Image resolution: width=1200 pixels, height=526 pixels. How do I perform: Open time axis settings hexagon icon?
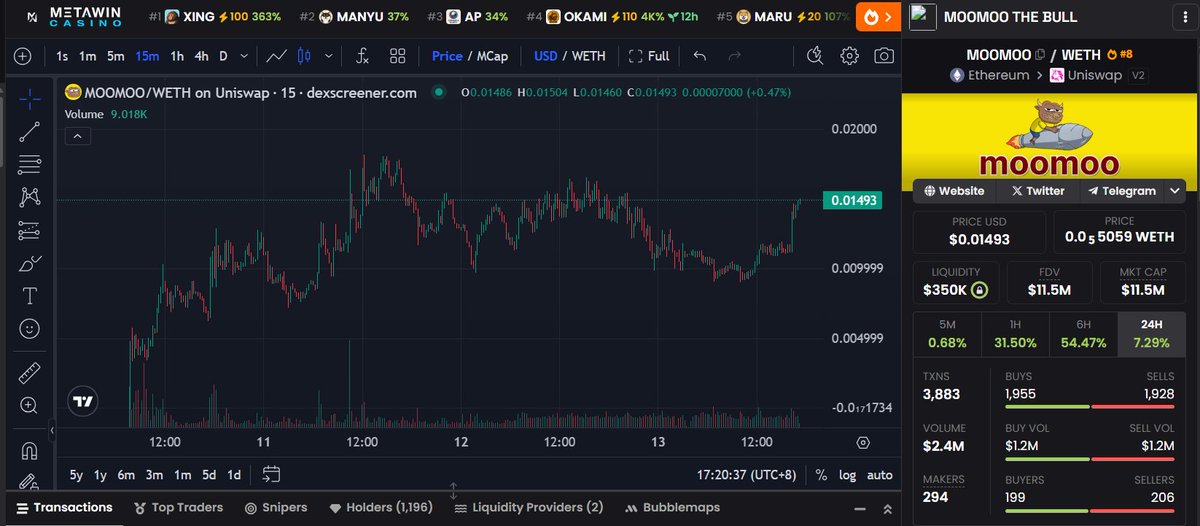(863, 442)
